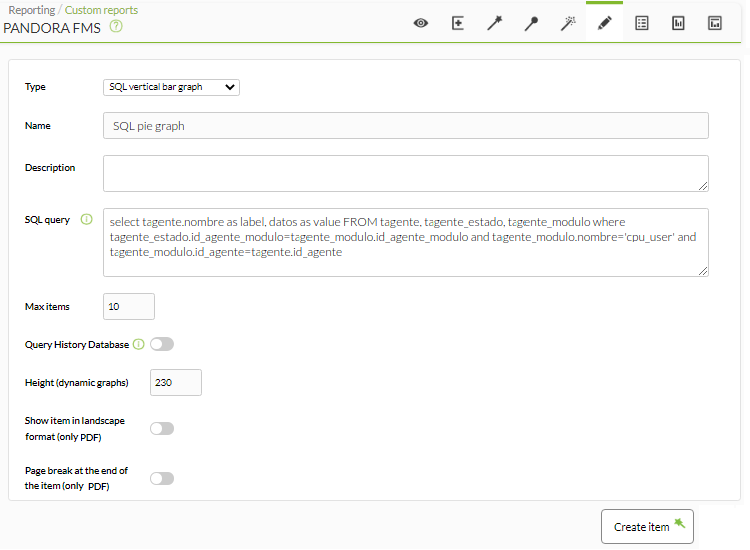
Task: Click the Name input field
Action: tap(406, 126)
